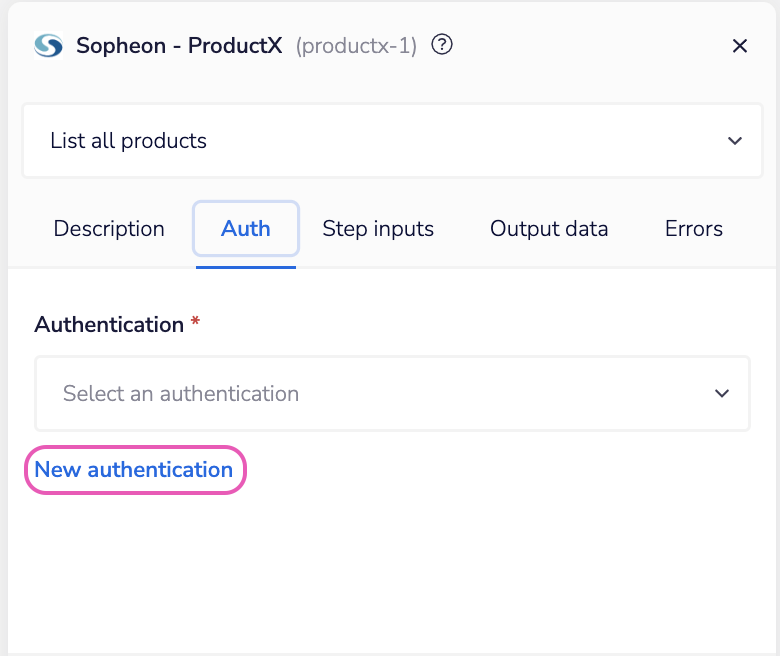Image resolution: width=780 pixels, height=656 pixels.
Task: Select the Auth tab
Action: click(x=246, y=229)
